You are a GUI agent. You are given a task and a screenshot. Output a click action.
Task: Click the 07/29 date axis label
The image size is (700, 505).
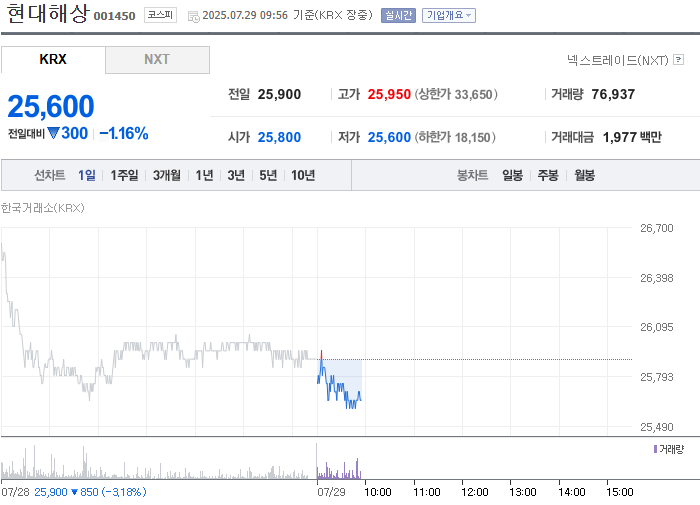click(331, 492)
